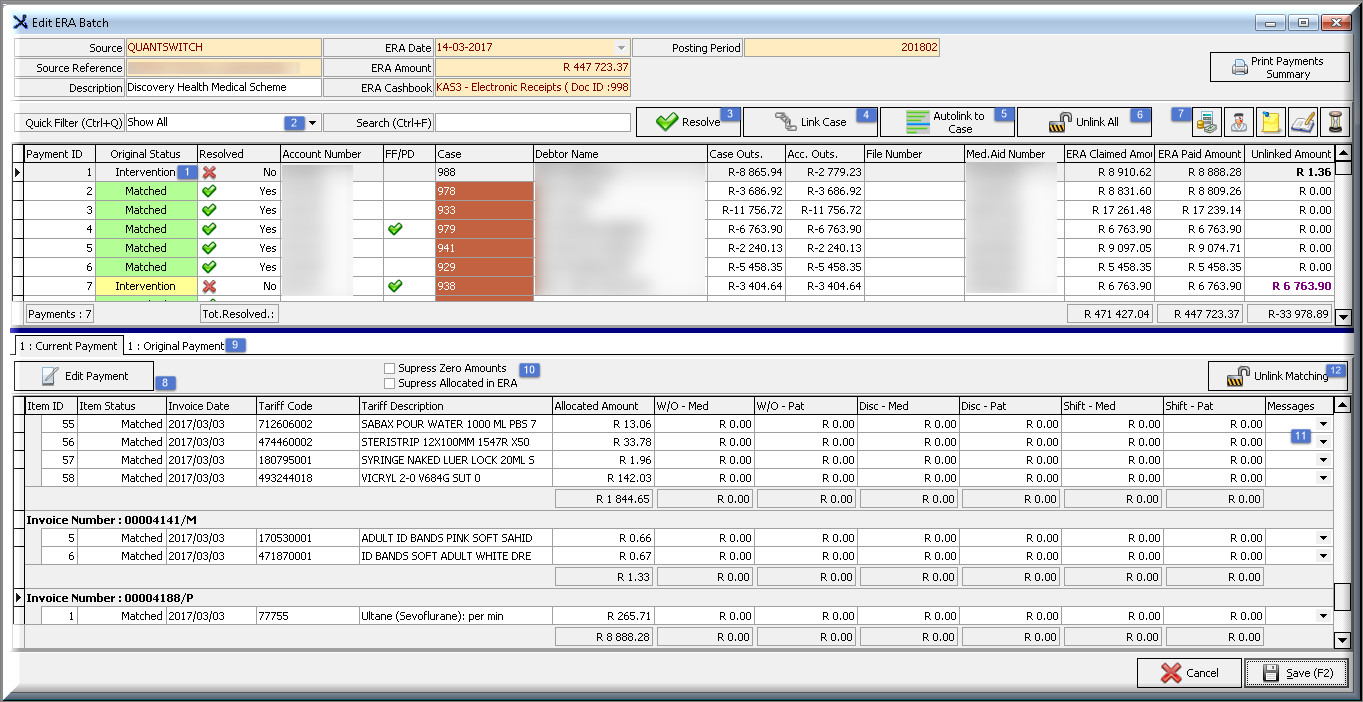This screenshot has width=1363, height=702.
Task: Cancel the ERA batch edit
Action: coord(1189,673)
